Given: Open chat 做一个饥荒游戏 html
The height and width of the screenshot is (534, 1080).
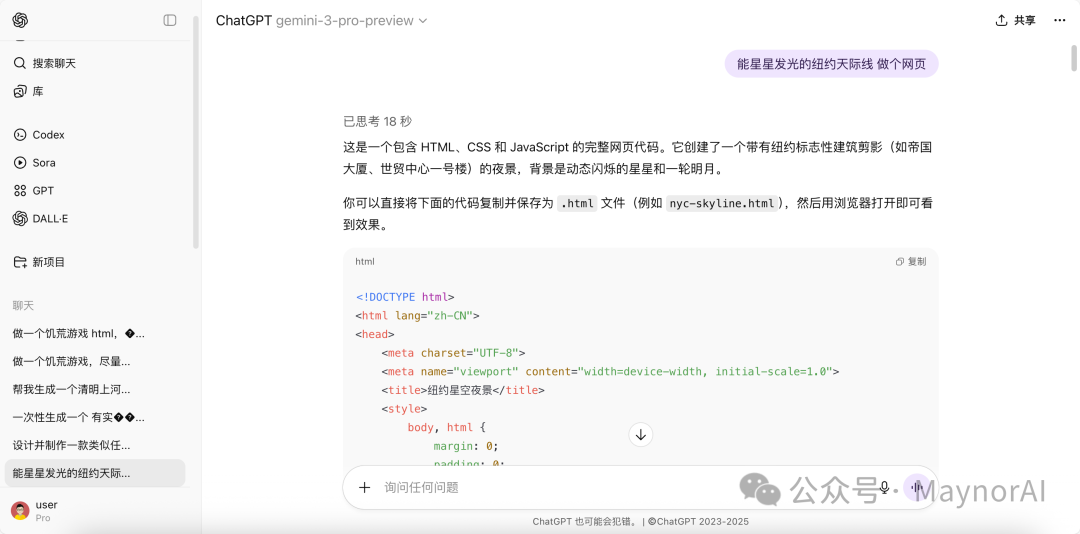Looking at the screenshot, I should (94, 333).
